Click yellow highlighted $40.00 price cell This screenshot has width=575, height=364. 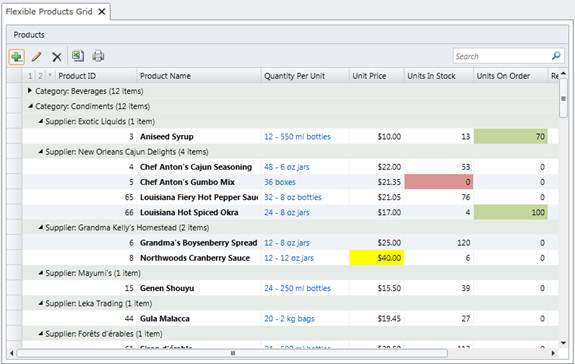(x=377, y=258)
